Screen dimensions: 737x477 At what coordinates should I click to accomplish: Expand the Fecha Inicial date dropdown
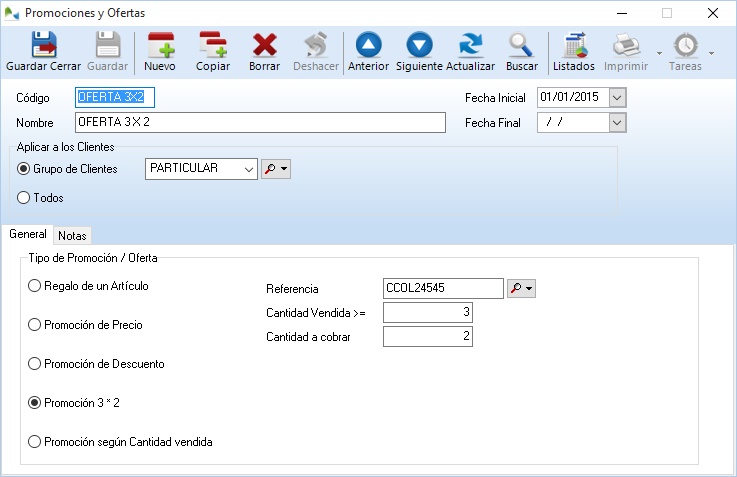(x=617, y=98)
